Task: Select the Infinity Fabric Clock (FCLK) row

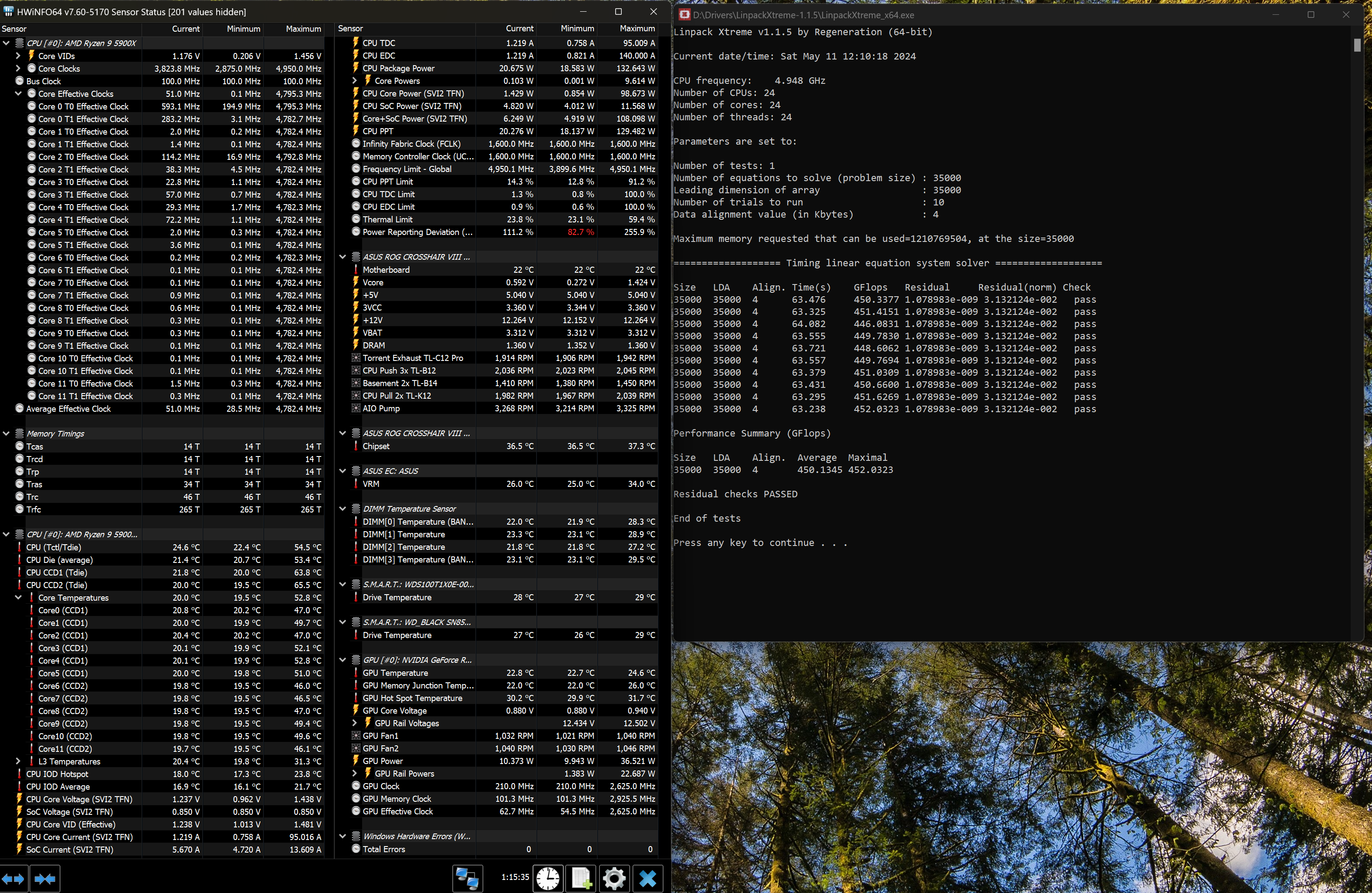Action: click(x=497, y=143)
